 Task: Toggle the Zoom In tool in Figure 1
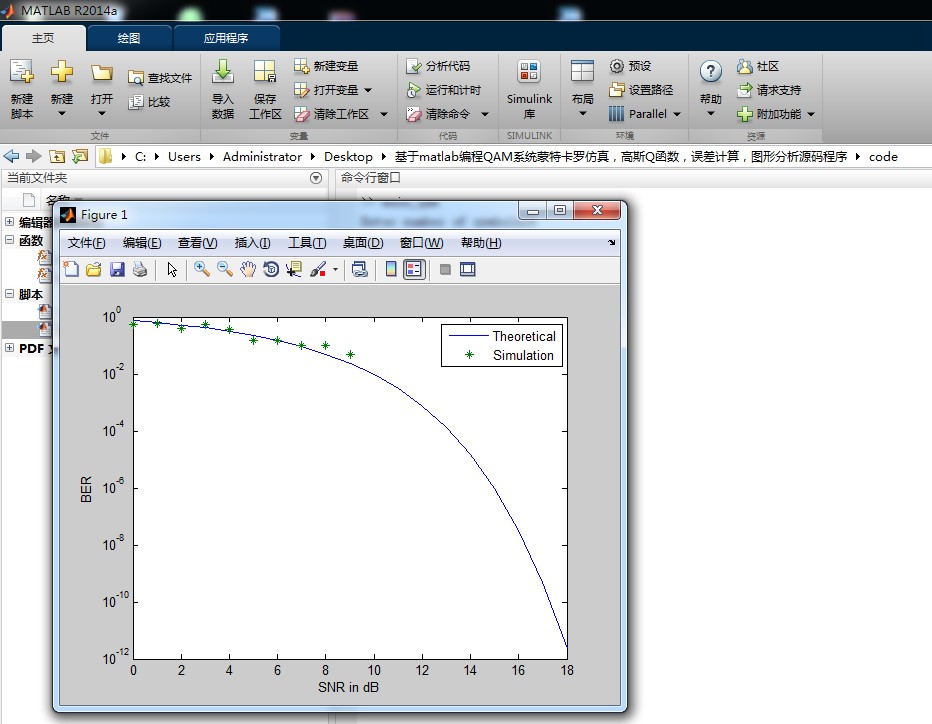point(201,269)
